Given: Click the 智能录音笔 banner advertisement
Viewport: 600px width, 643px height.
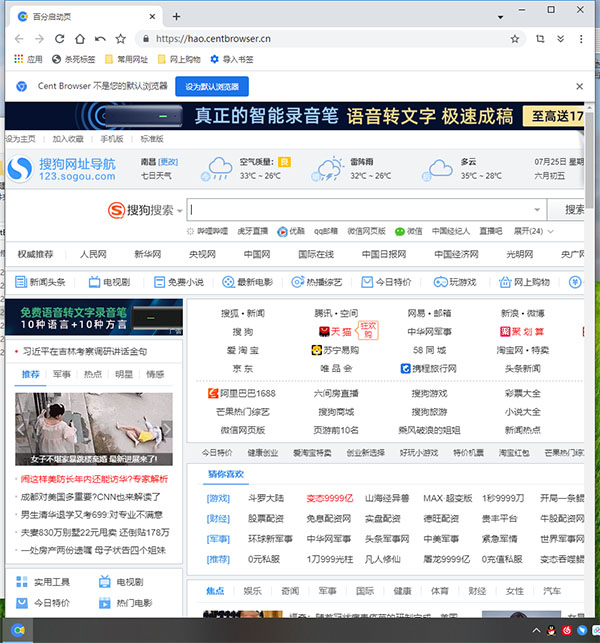Looking at the screenshot, I should point(294,116).
